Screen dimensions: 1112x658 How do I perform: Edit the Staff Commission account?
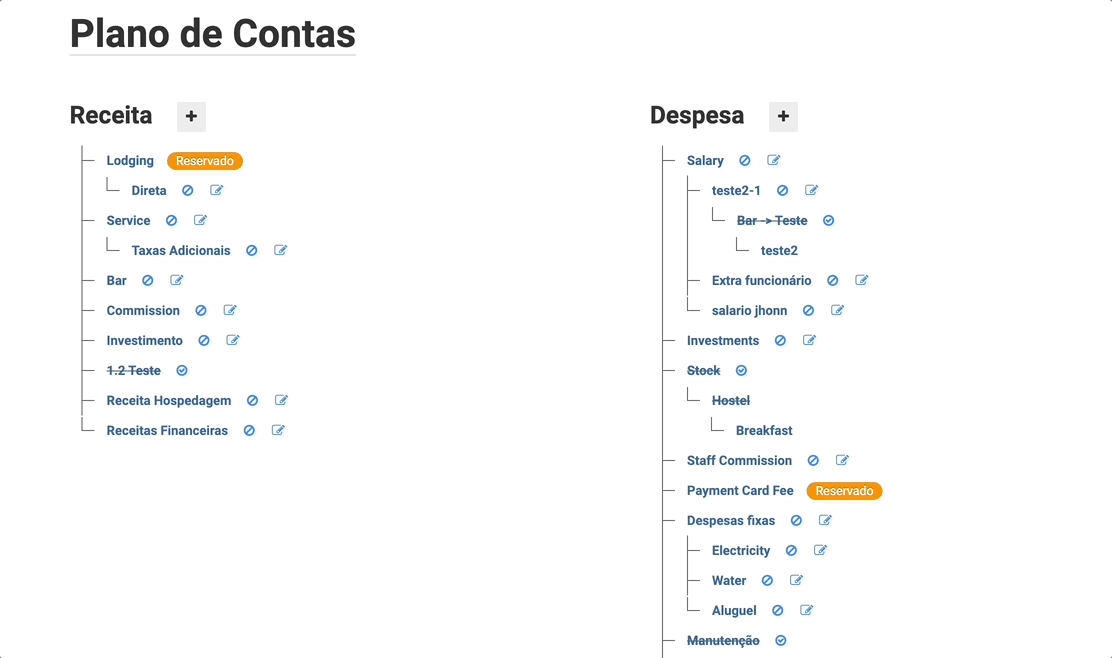843,460
